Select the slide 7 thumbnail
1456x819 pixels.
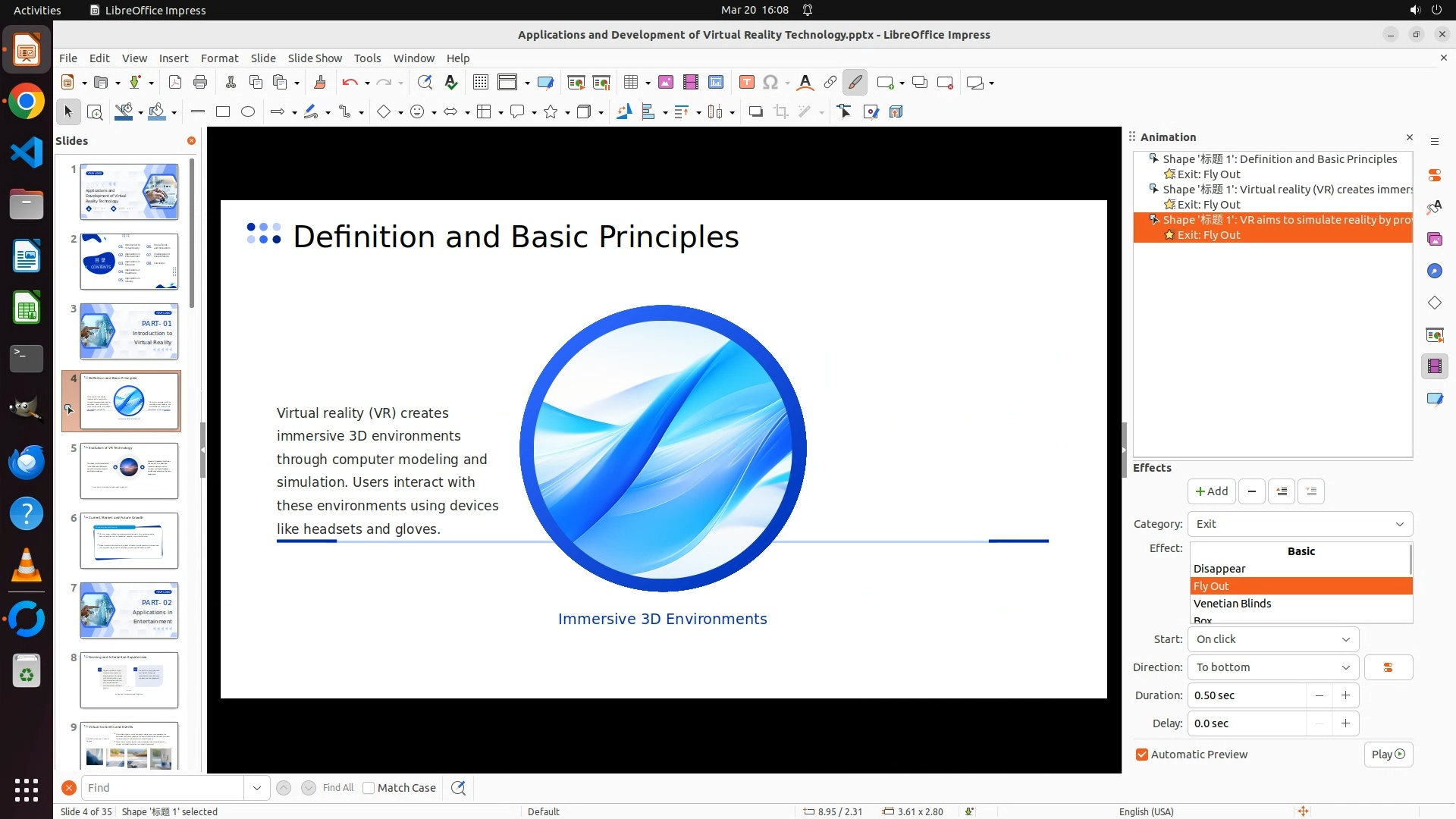coord(129,610)
